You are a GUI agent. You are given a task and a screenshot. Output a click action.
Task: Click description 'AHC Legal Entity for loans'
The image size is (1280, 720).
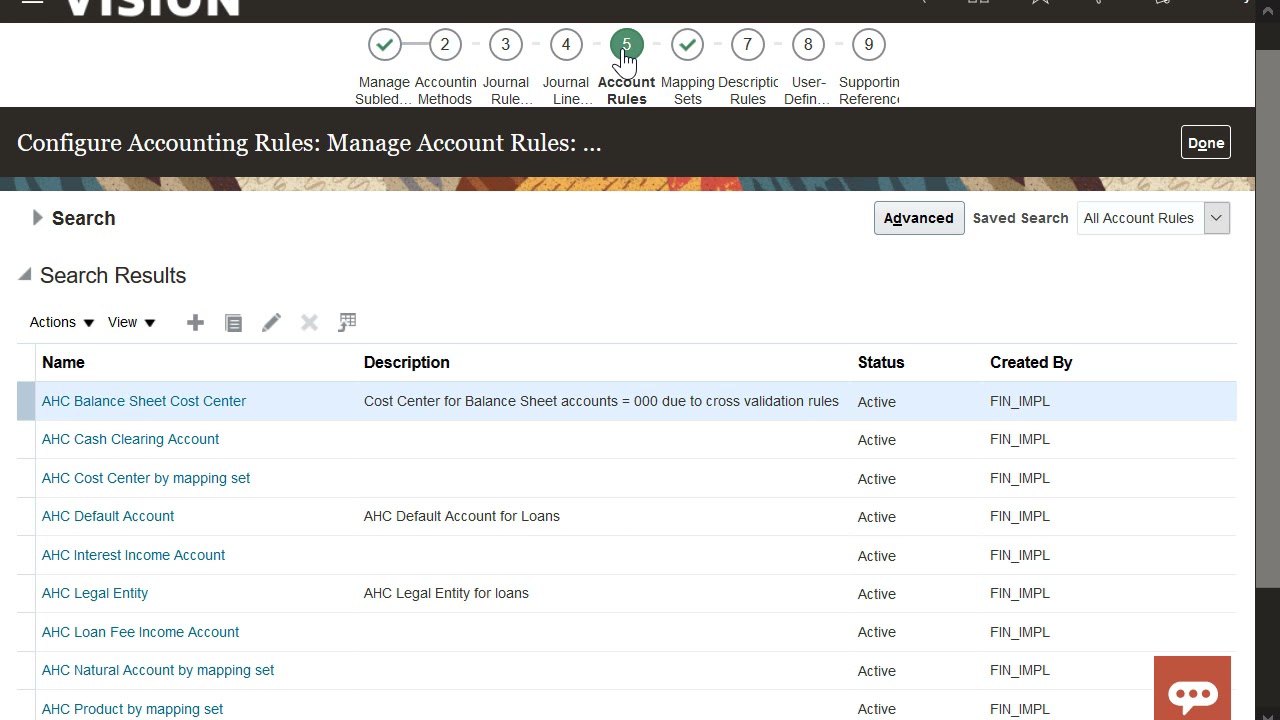(446, 593)
